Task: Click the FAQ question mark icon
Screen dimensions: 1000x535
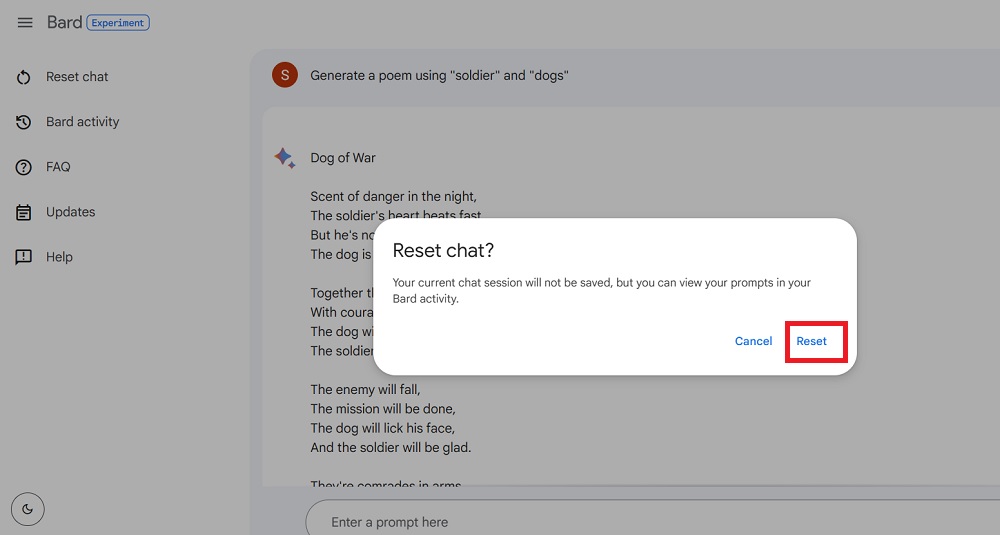Action: point(24,167)
